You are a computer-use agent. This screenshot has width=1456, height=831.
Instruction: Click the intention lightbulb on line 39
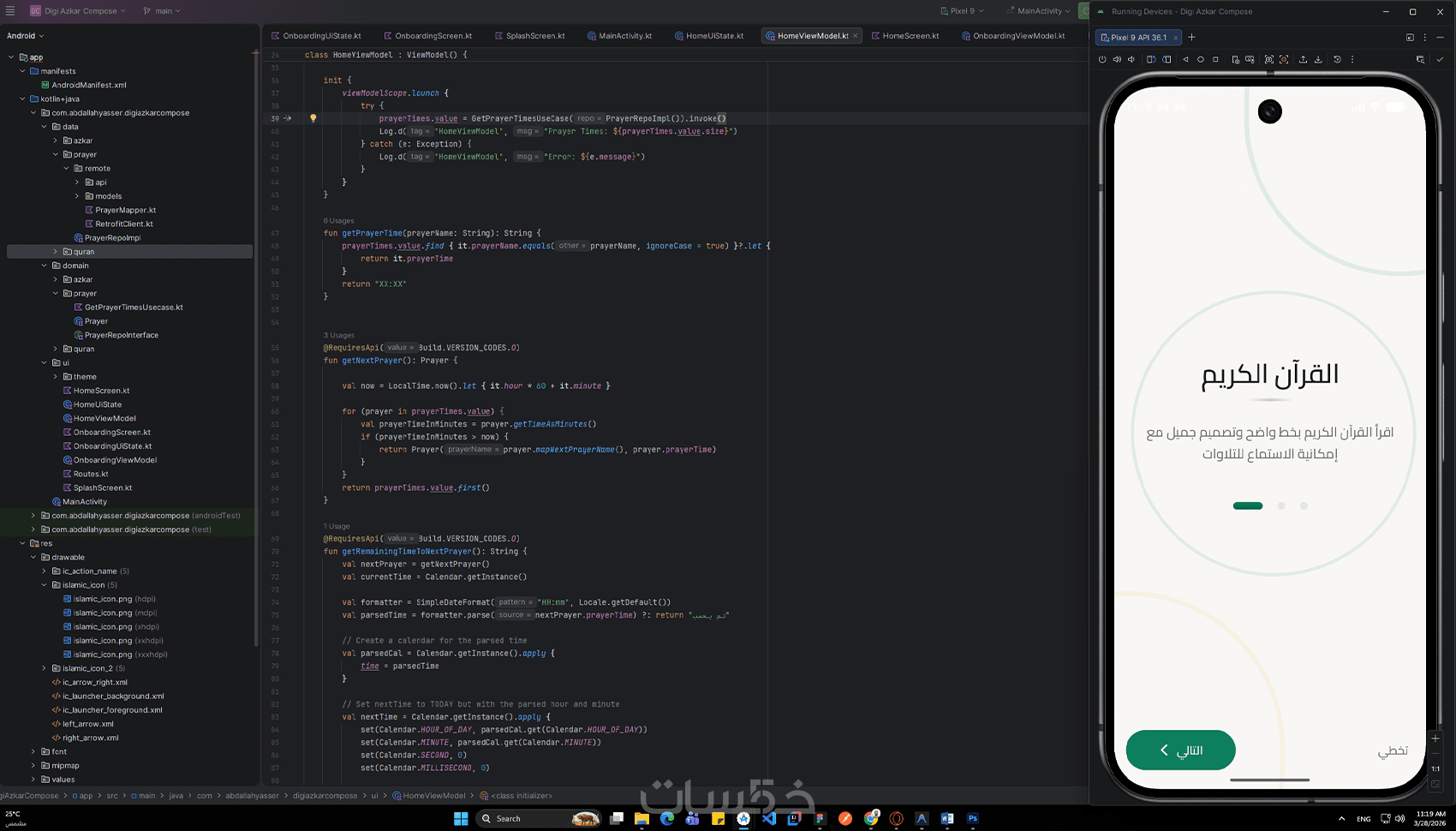point(313,118)
